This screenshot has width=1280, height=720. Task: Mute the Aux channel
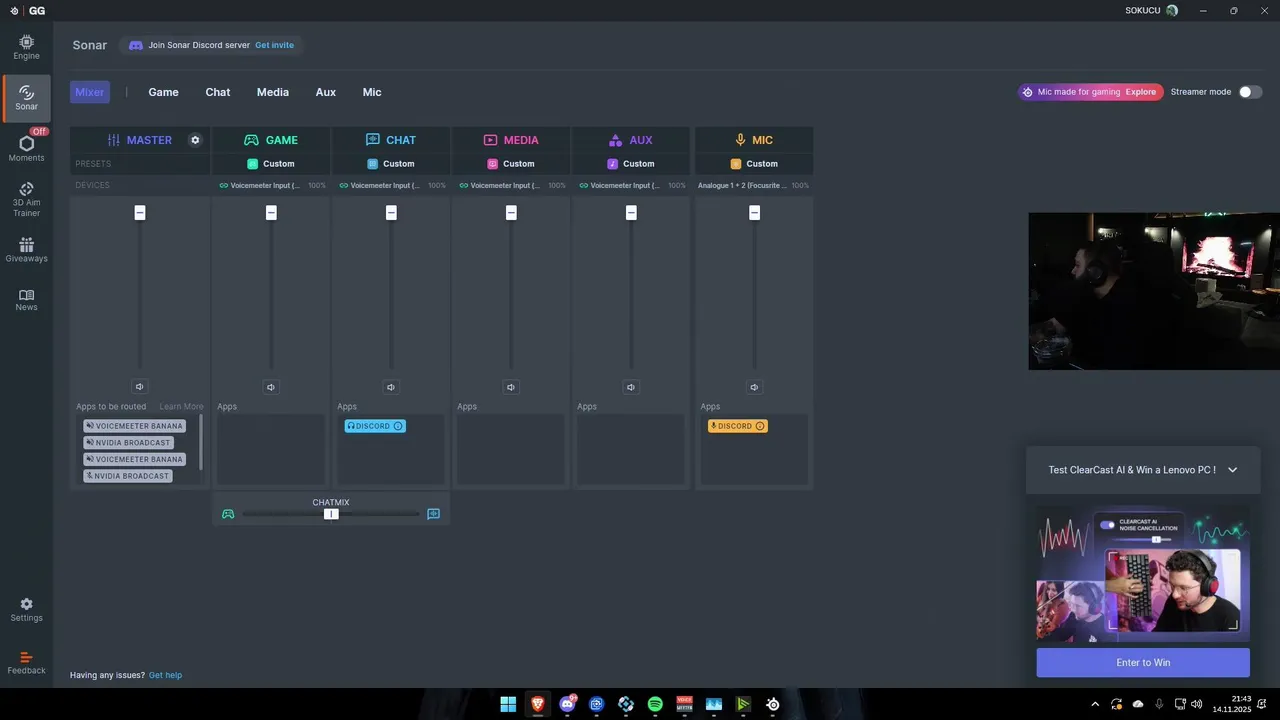pos(631,387)
